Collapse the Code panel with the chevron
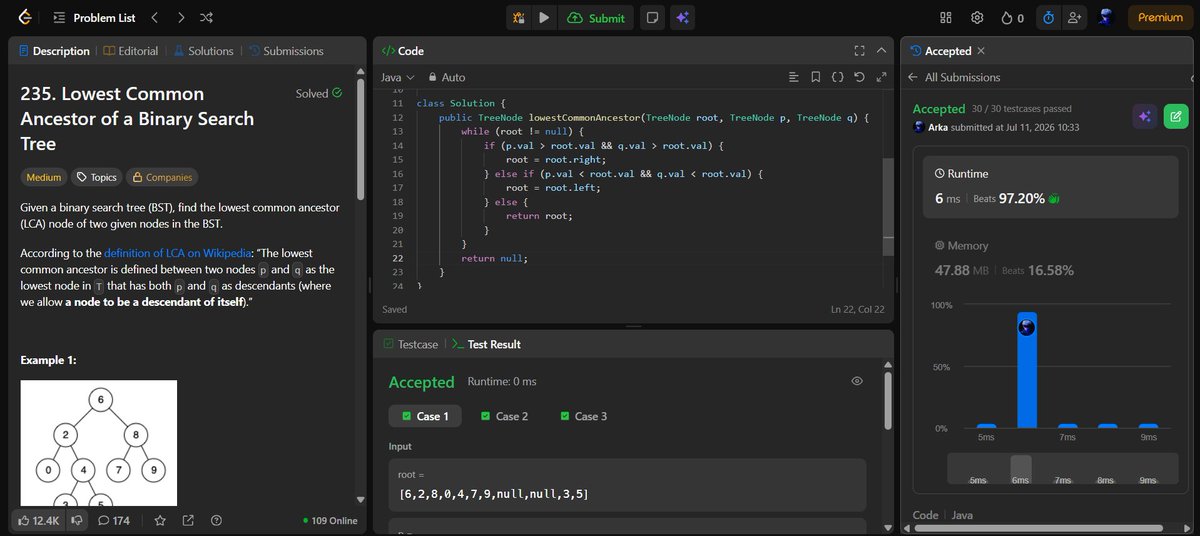This screenshot has height=536, width=1200. [x=881, y=50]
